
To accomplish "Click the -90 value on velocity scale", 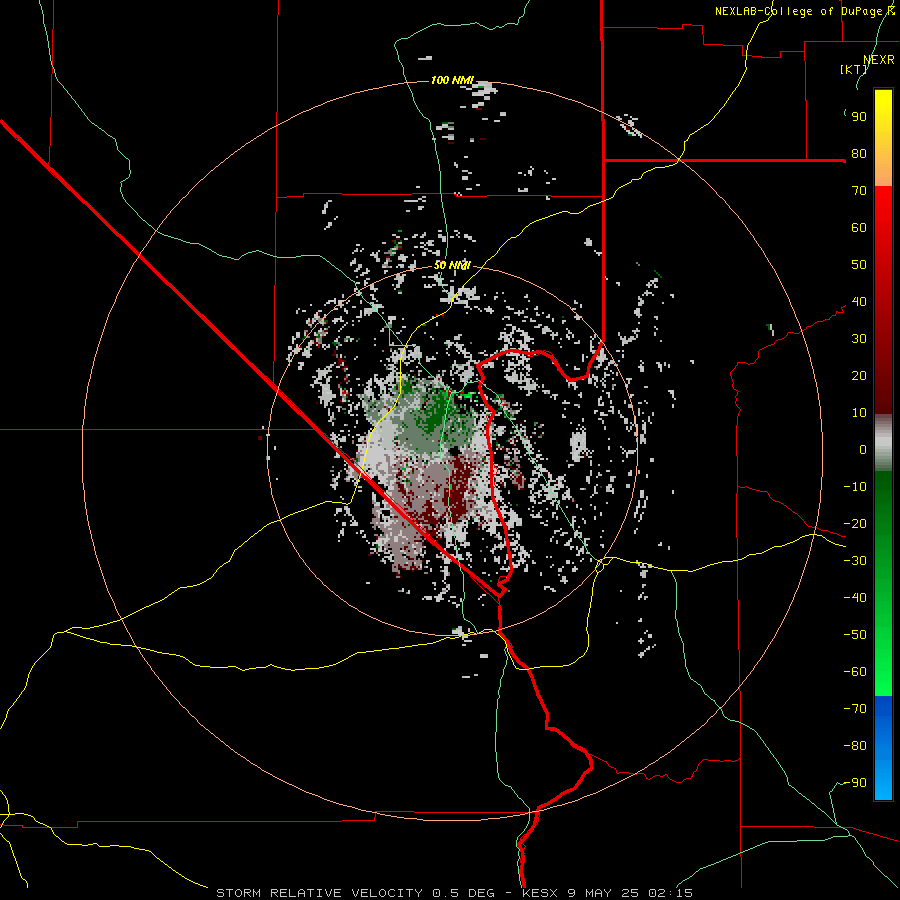I will pos(855,783).
